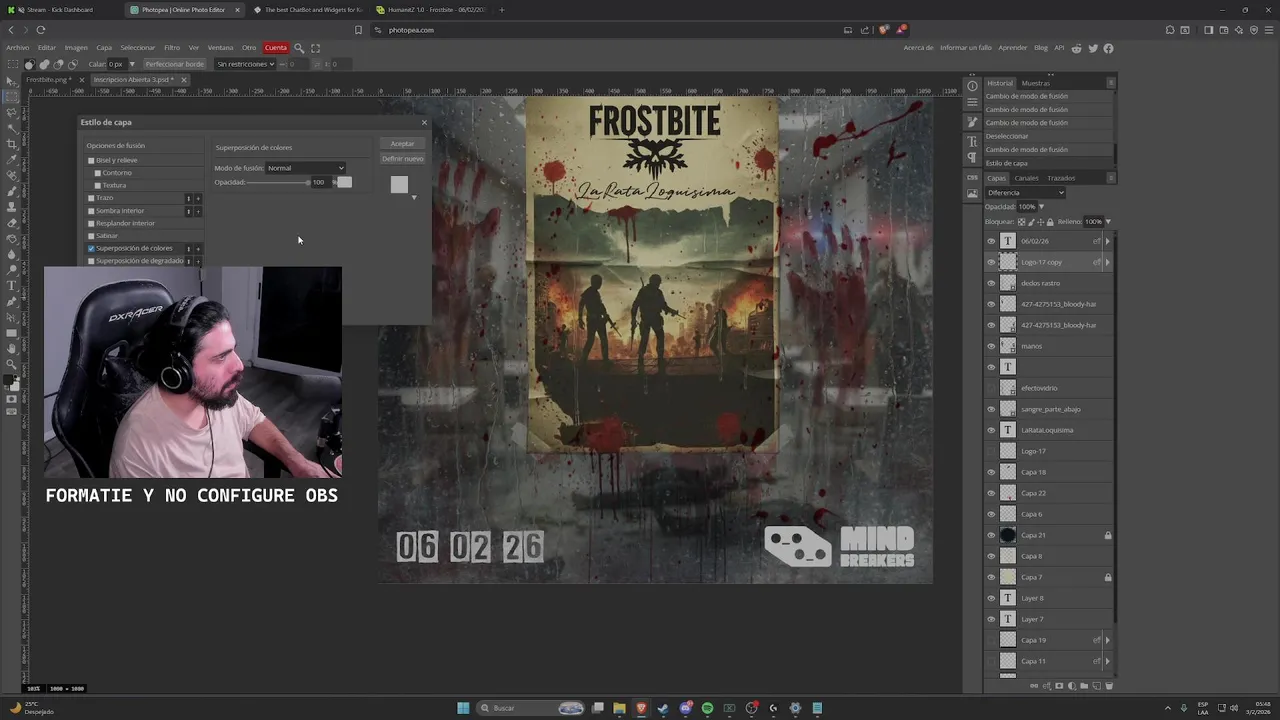Hide the dedos rastro layer
Image resolution: width=1280 pixels, height=720 pixels.
click(991, 283)
